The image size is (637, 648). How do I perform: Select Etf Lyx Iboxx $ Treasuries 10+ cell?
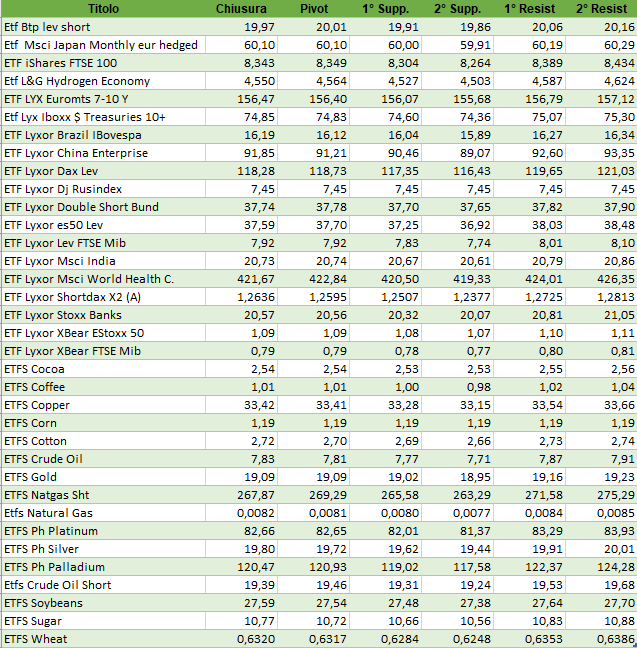point(103,117)
